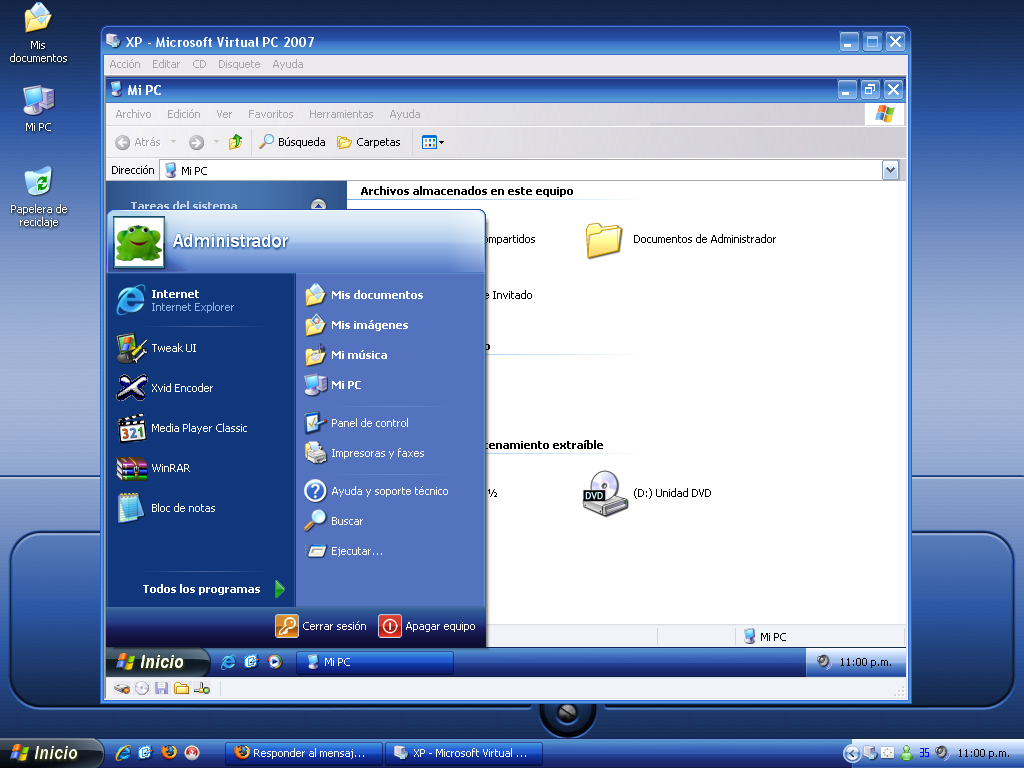1024x768 pixels.
Task: Open the Atrás history dropdown arrow
Action: 173,142
